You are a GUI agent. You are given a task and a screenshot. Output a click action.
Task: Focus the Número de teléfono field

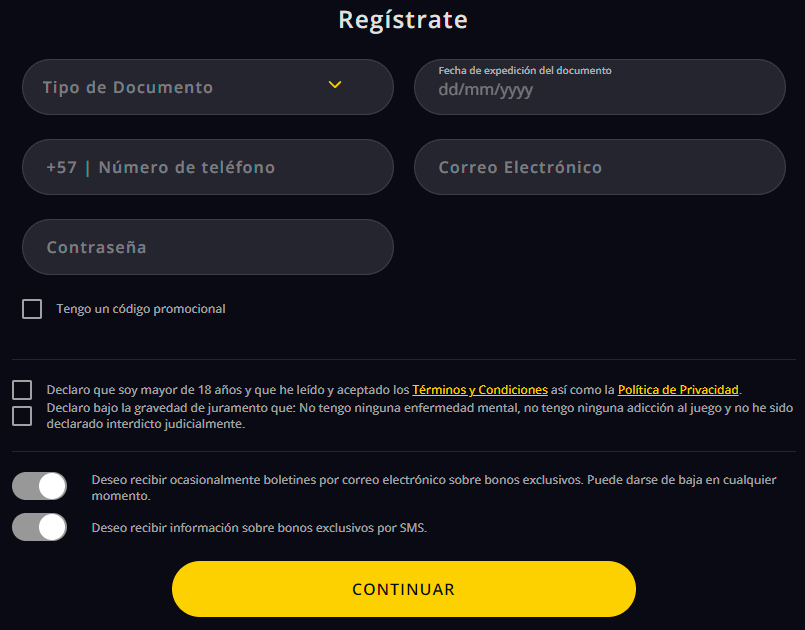pos(230,167)
